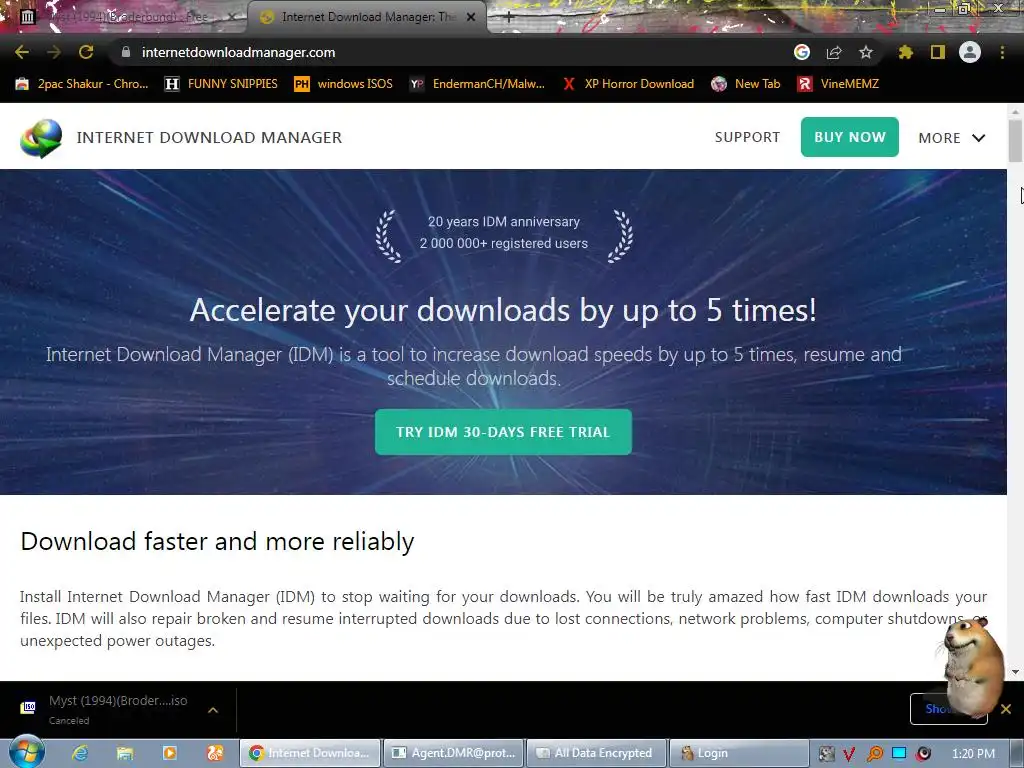
Task: Click the '2 000 000+ registered users' text
Action: pyautogui.click(x=504, y=243)
